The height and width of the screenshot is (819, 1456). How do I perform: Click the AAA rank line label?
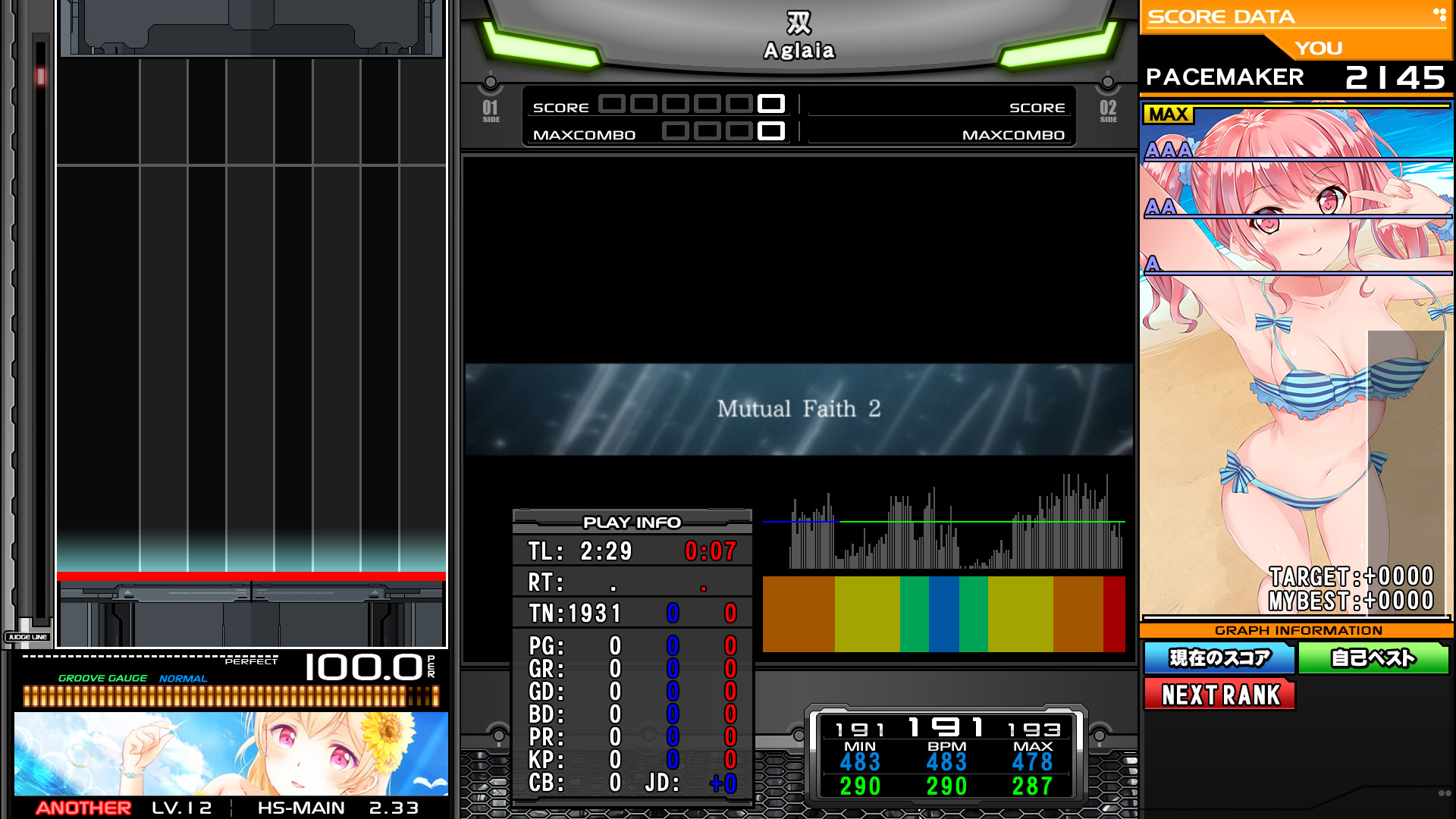coord(1169,150)
